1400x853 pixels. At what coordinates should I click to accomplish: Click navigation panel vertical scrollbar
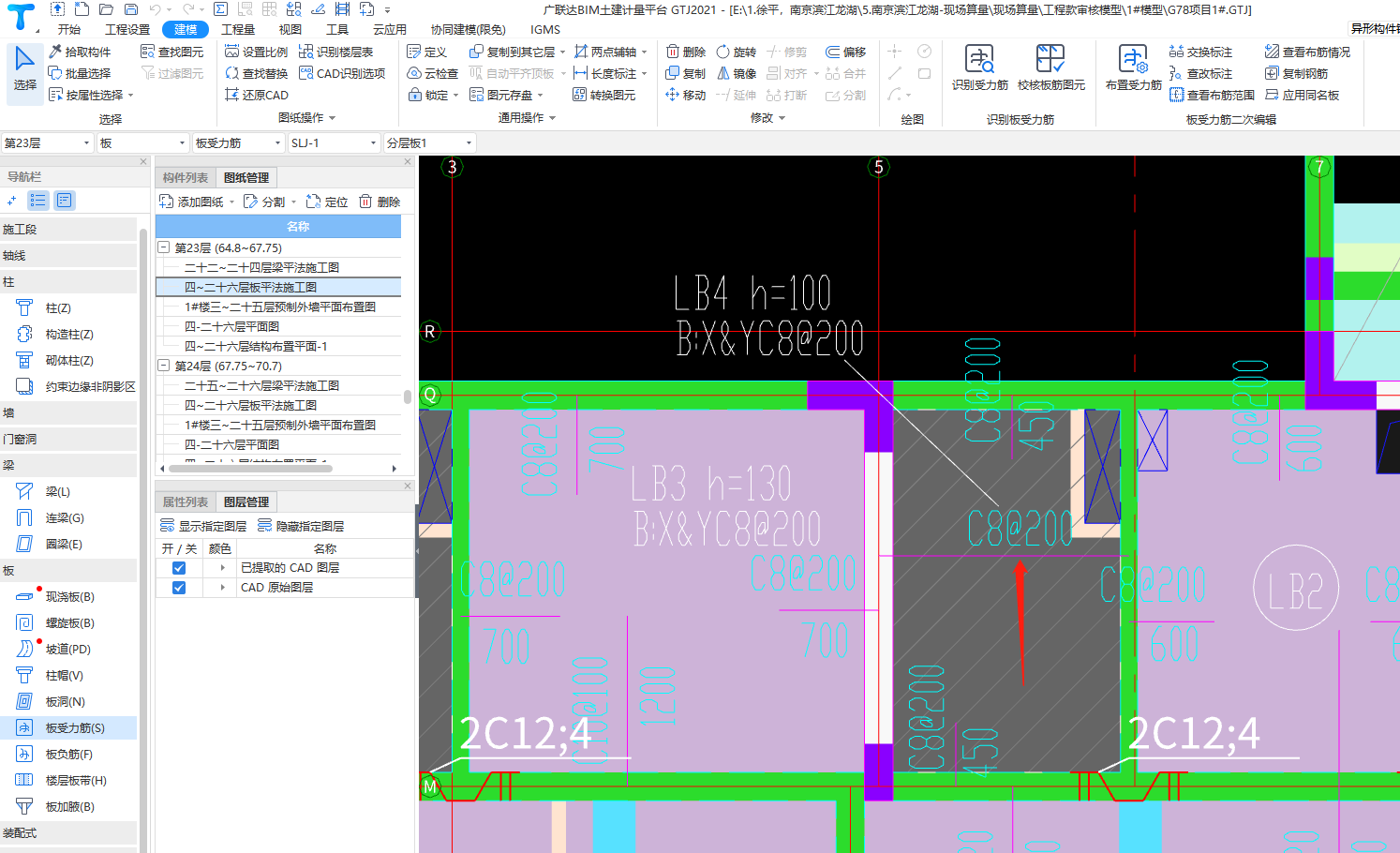(143, 534)
